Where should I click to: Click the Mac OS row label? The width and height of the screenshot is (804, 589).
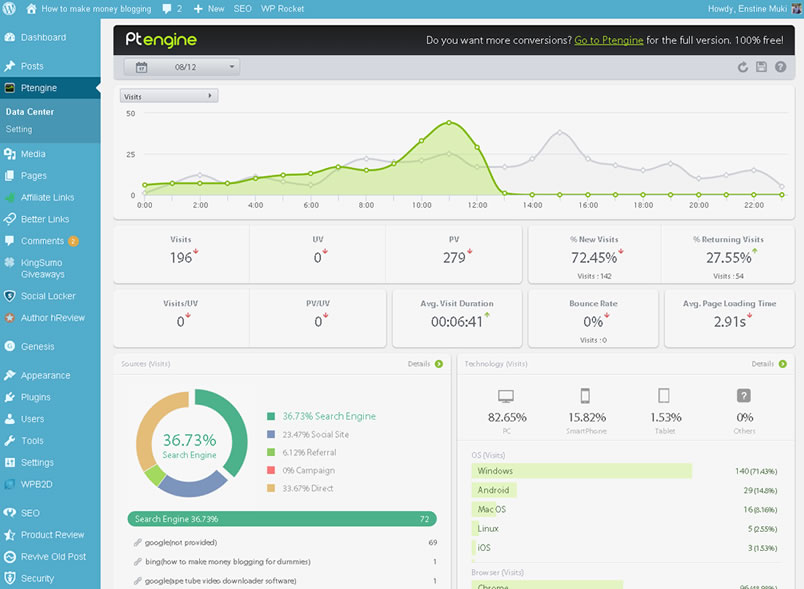(x=492, y=509)
